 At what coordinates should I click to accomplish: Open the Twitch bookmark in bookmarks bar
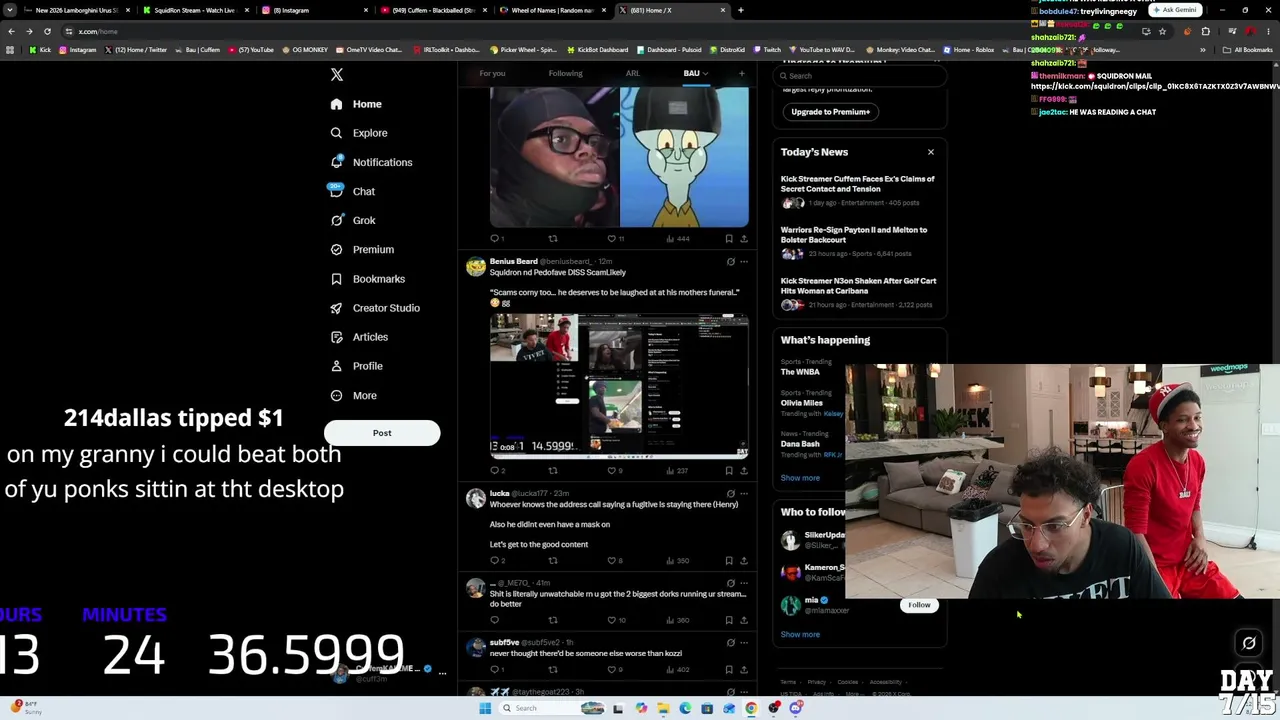pyautogui.click(x=768, y=50)
